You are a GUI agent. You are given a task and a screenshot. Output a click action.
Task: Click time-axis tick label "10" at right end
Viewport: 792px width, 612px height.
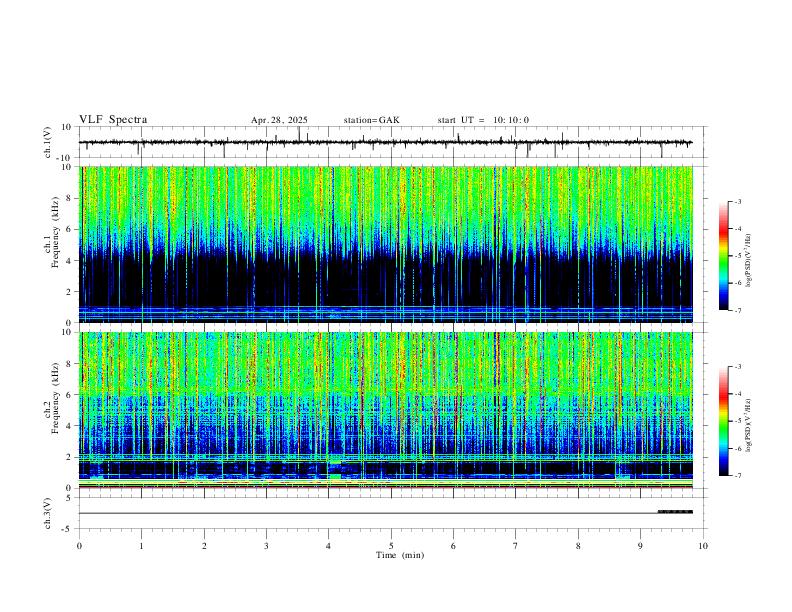click(703, 546)
